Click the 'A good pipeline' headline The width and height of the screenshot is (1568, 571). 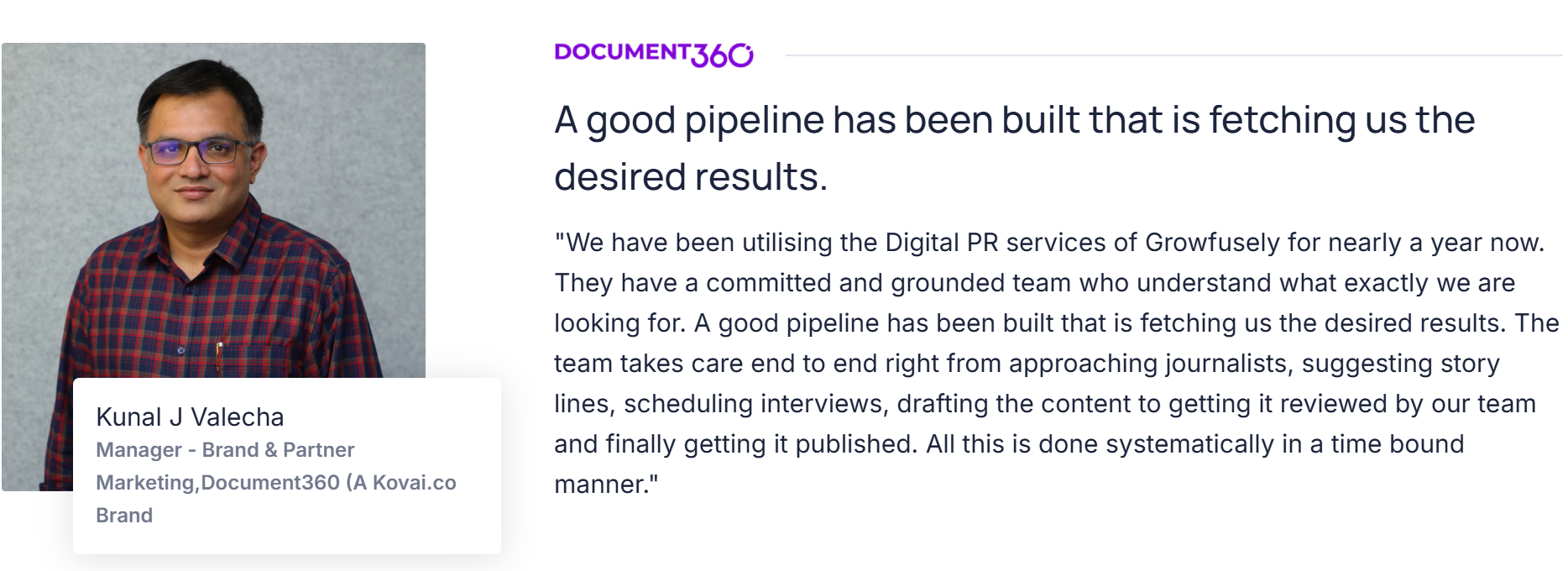pyautogui.click(x=1014, y=120)
